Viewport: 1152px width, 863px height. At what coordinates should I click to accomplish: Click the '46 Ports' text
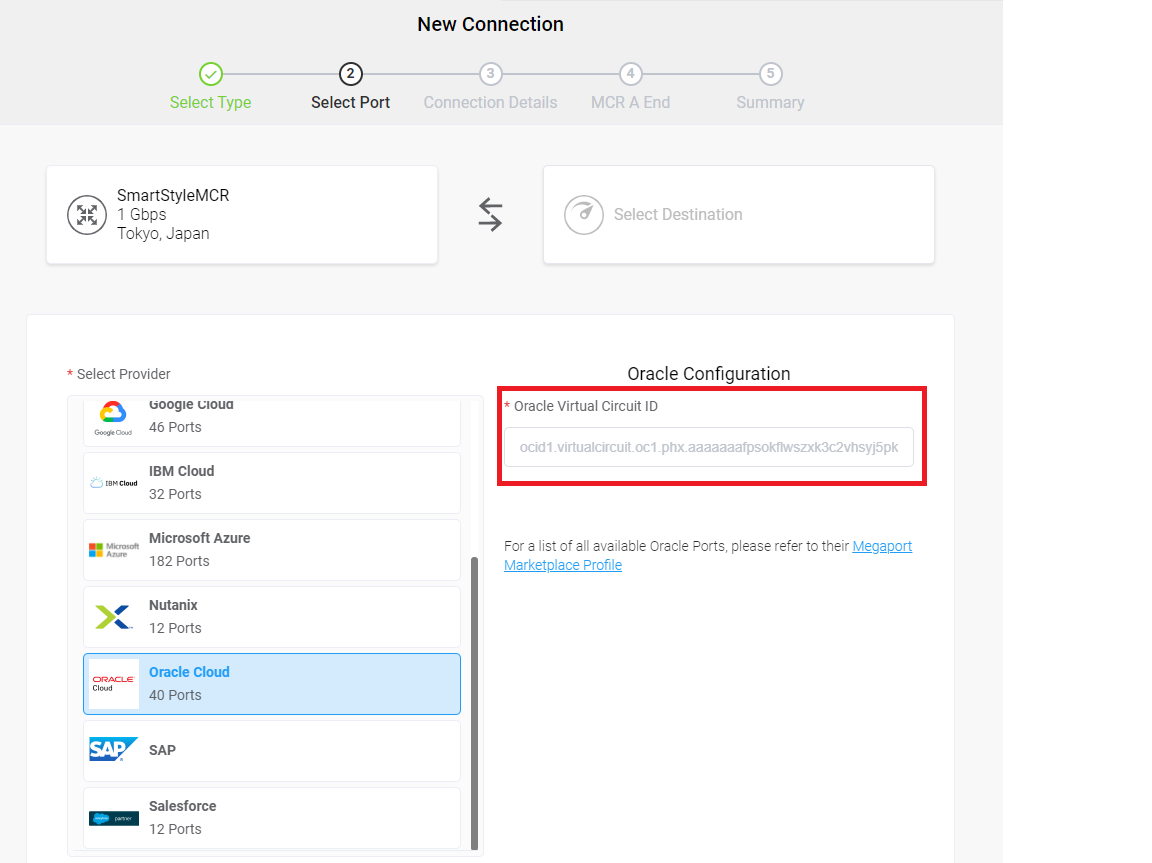[x=175, y=427]
